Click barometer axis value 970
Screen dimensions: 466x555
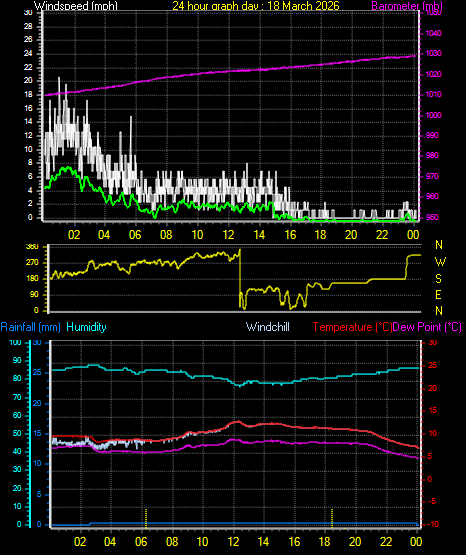click(432, 176)
